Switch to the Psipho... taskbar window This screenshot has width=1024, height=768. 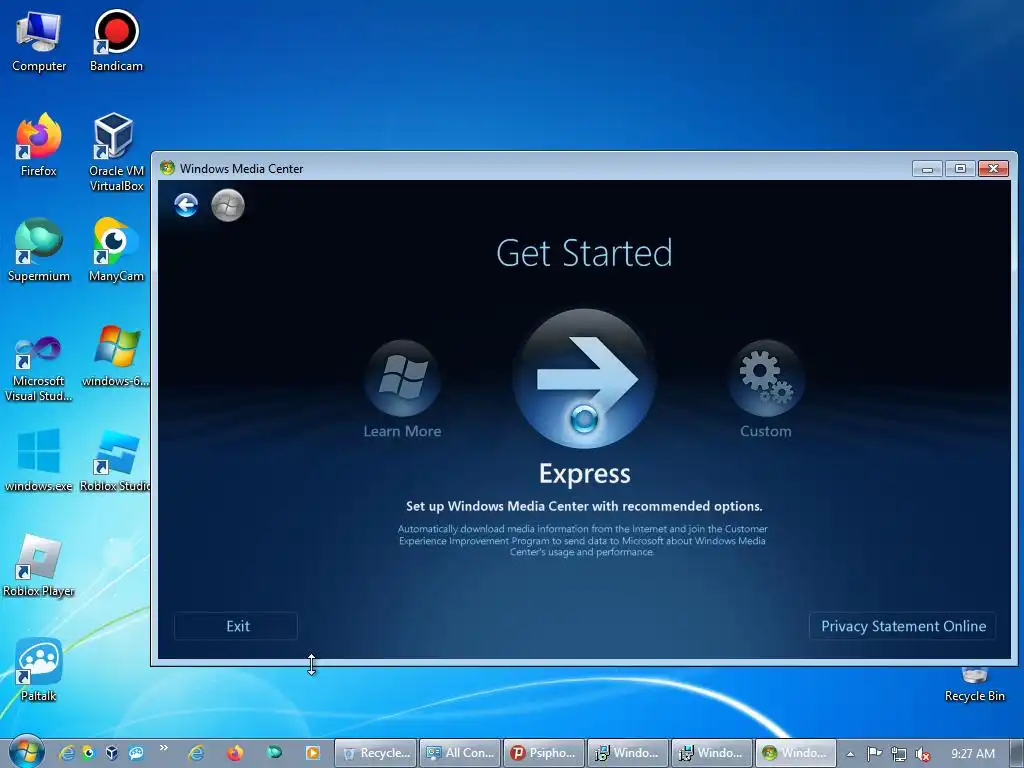[x=544, y=753]
